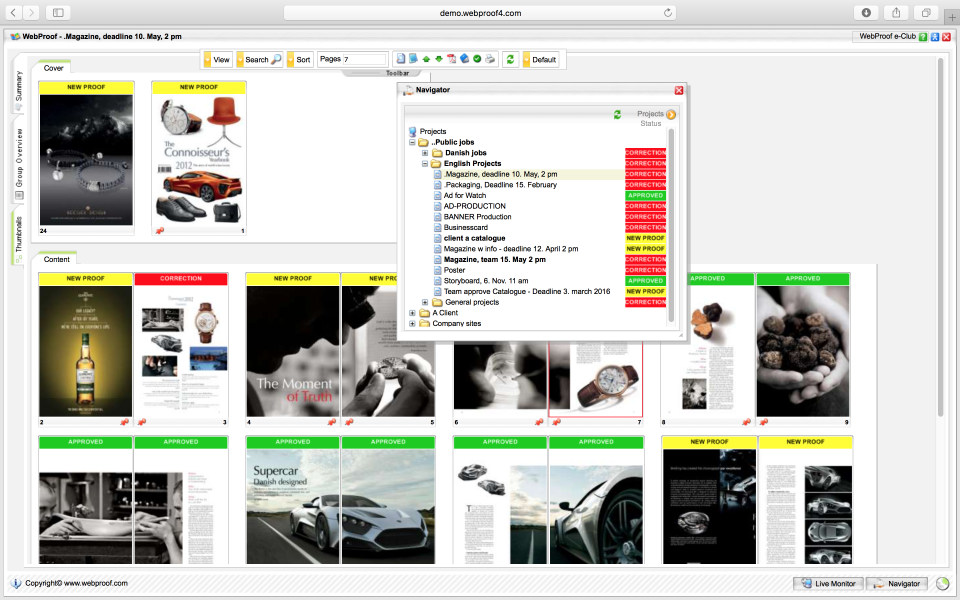Refresh thumbnails with green toolbar refresh icon
960x600 pixels.
point(510,59)
